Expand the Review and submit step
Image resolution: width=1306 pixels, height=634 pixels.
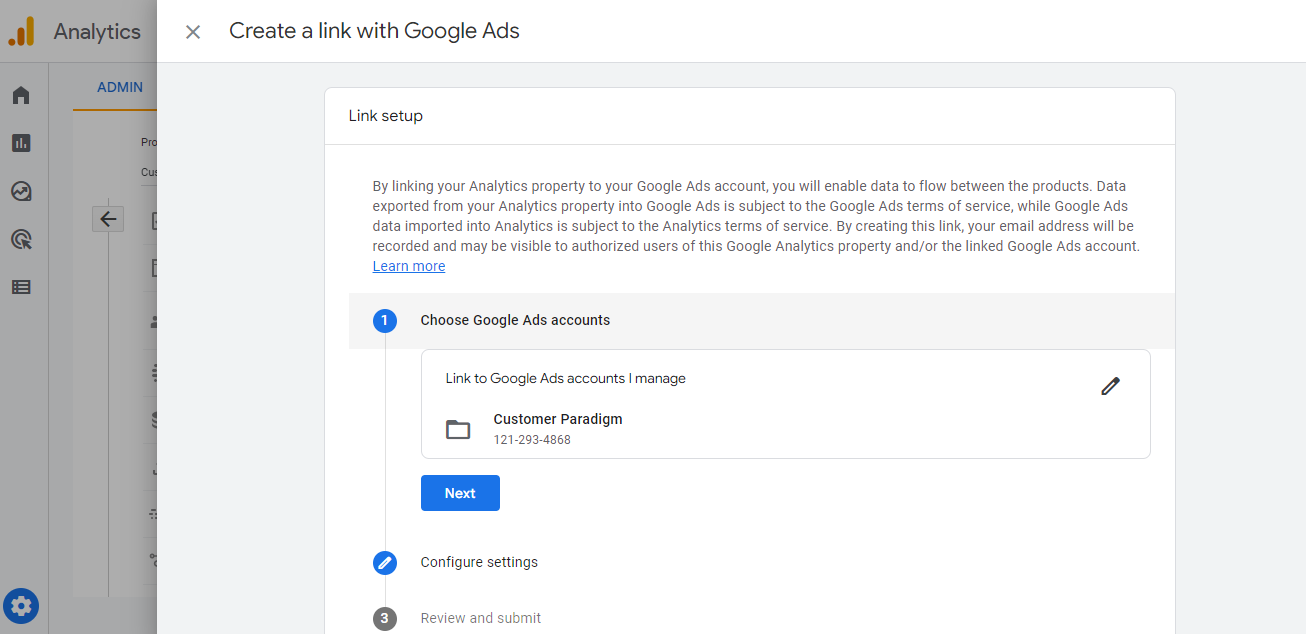481,618
